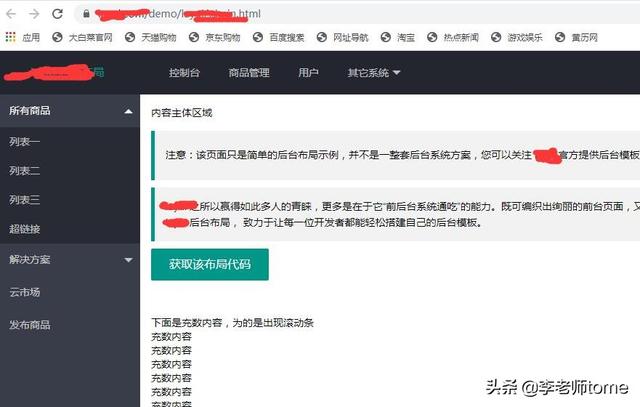640x407 pixels.
Task: Click the padlock icon in address bar
Action: click(86, 14)
